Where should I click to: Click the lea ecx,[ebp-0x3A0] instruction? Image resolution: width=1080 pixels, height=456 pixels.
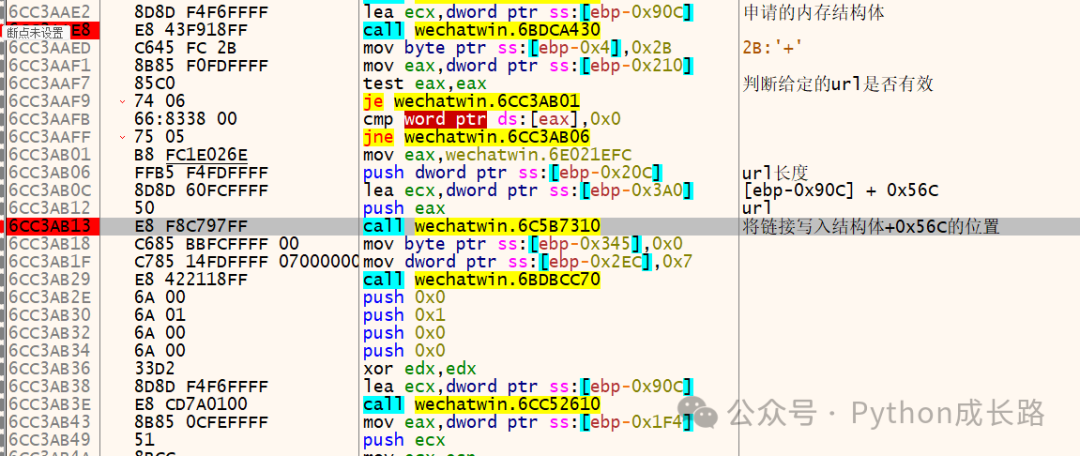(x=528, y=190)
